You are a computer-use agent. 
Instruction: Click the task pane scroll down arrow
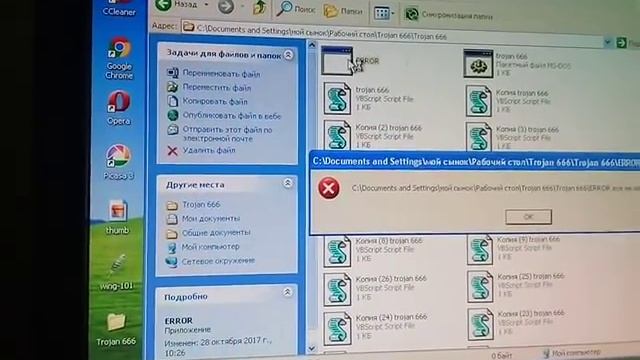point(312,349)
